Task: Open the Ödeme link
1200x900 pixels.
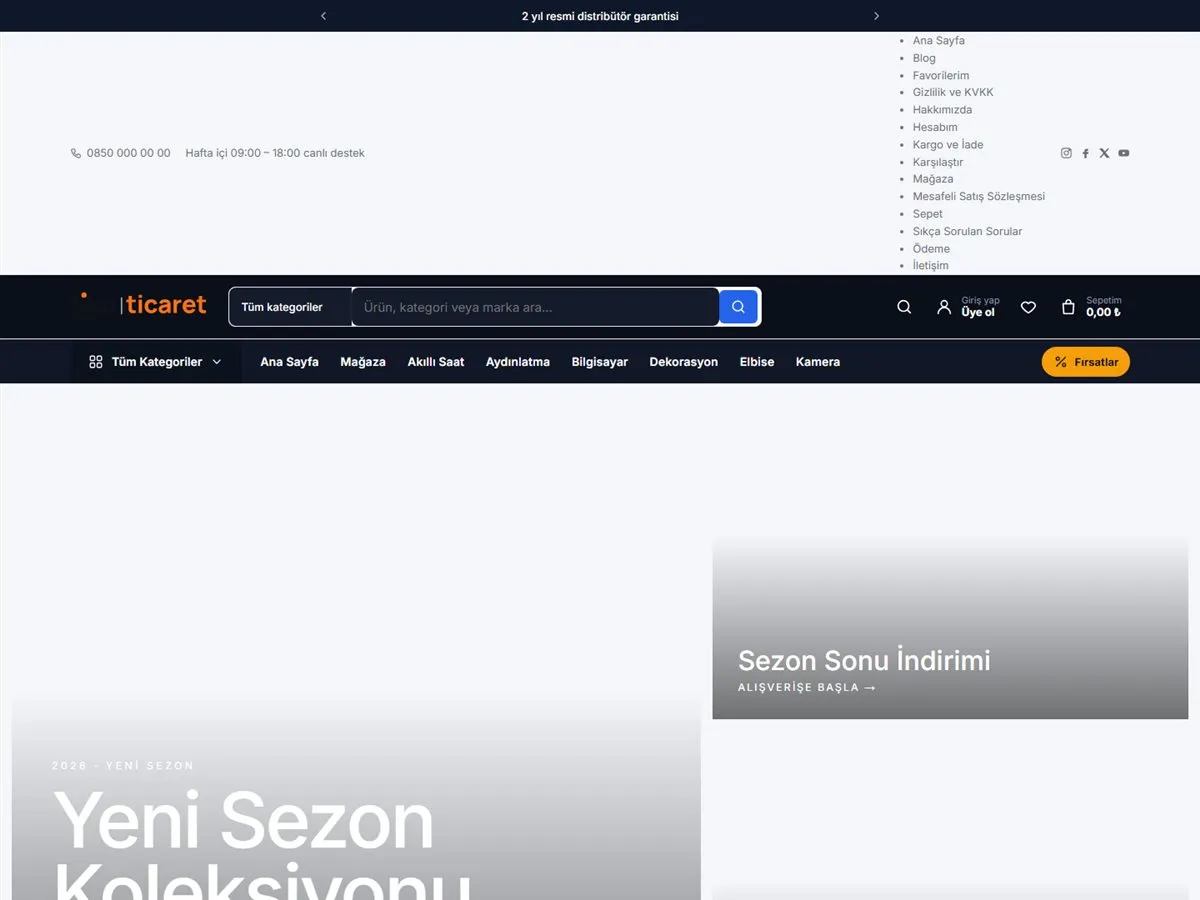Action: [x=932, y=248]
